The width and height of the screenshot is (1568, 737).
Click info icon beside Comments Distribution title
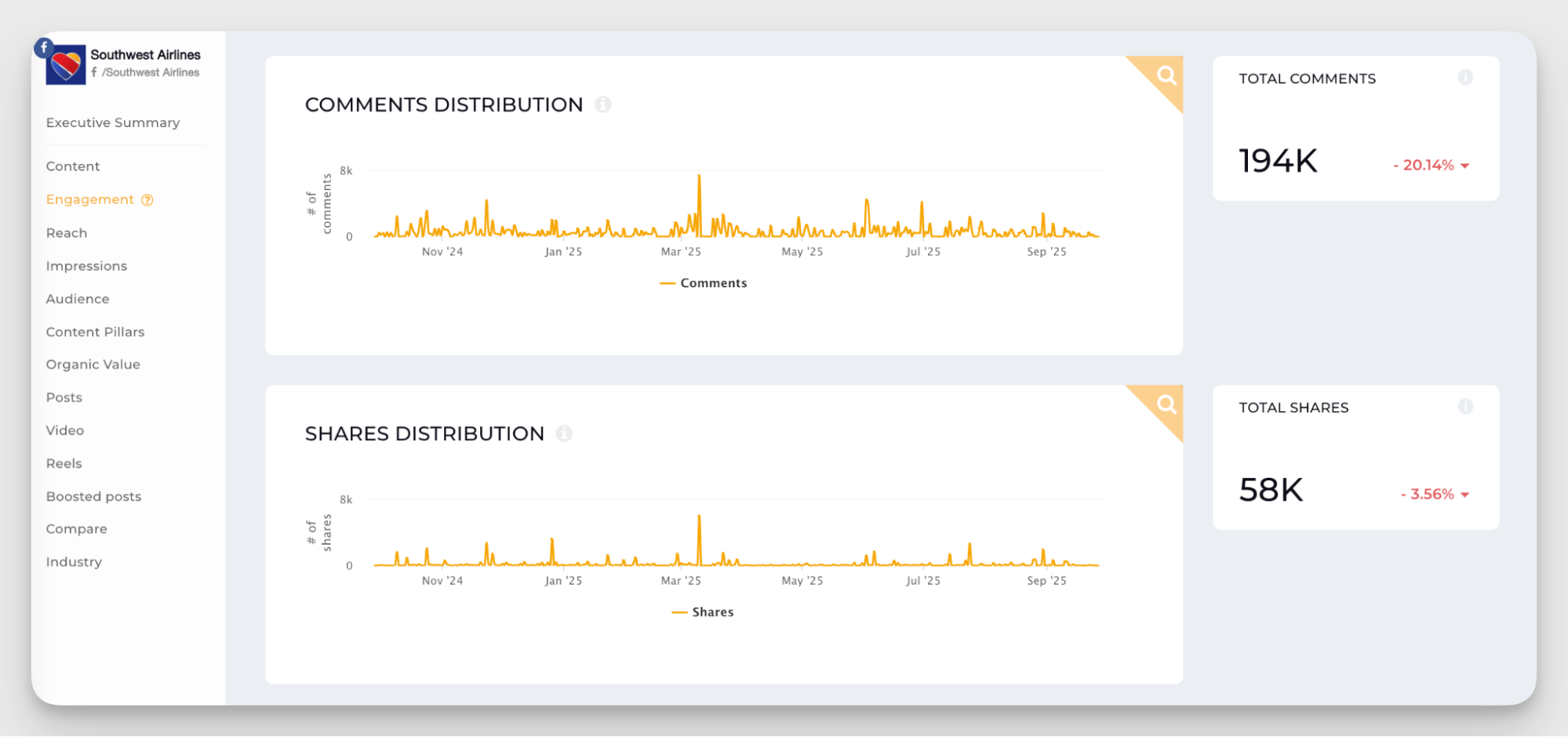click(x=602, y=104)
